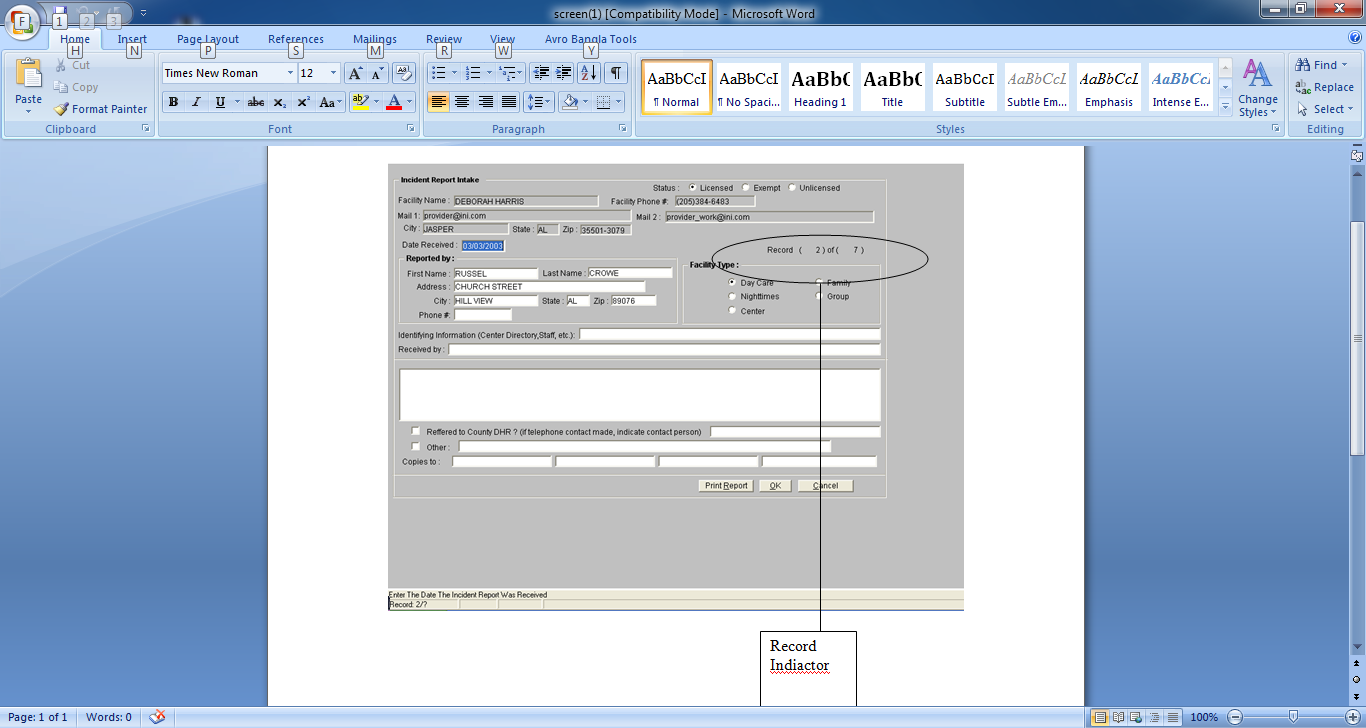Increase paragraph indent
The image size is (1366, 728).
(564, 73)
